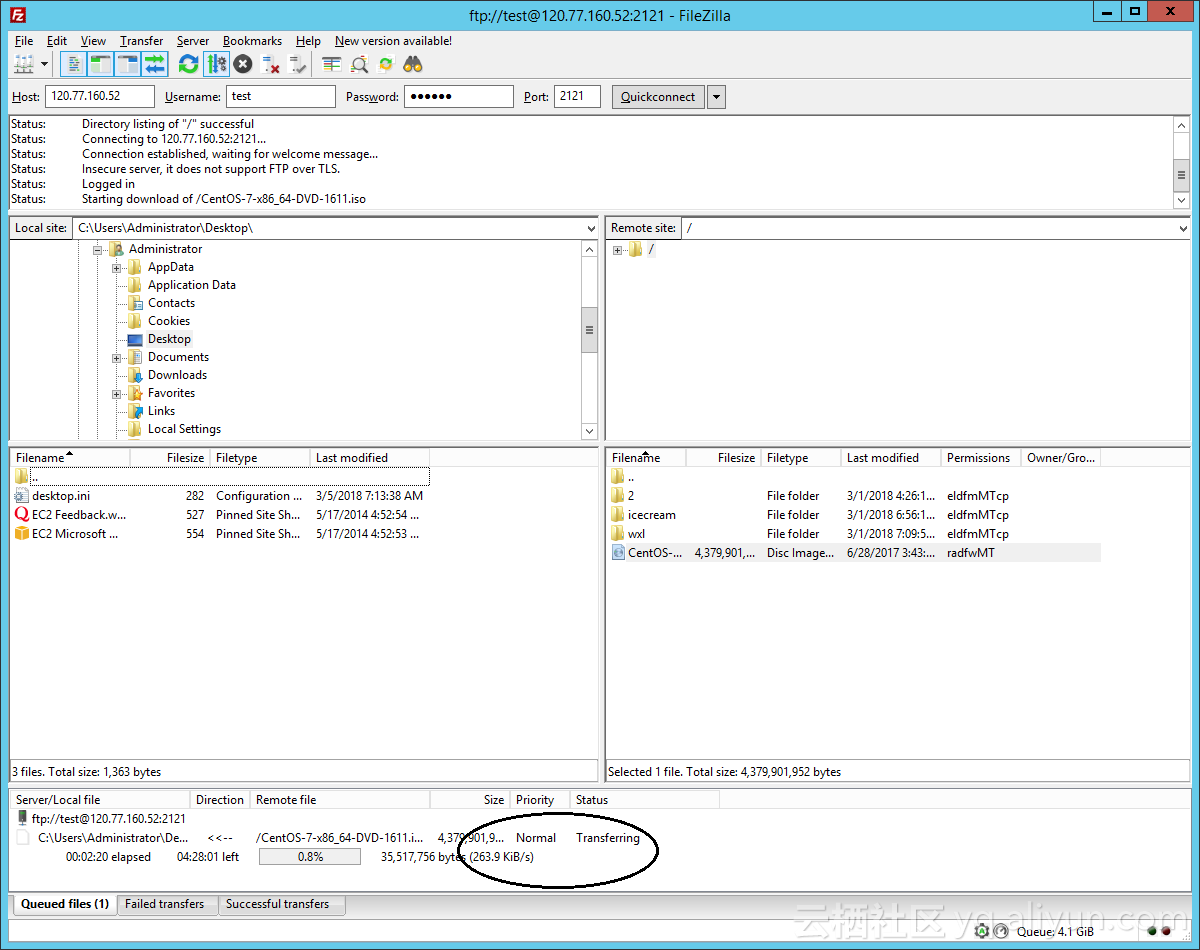1200x950 pixels.
Task: Select remote CentOS disc image file
Action: [855, 553]
